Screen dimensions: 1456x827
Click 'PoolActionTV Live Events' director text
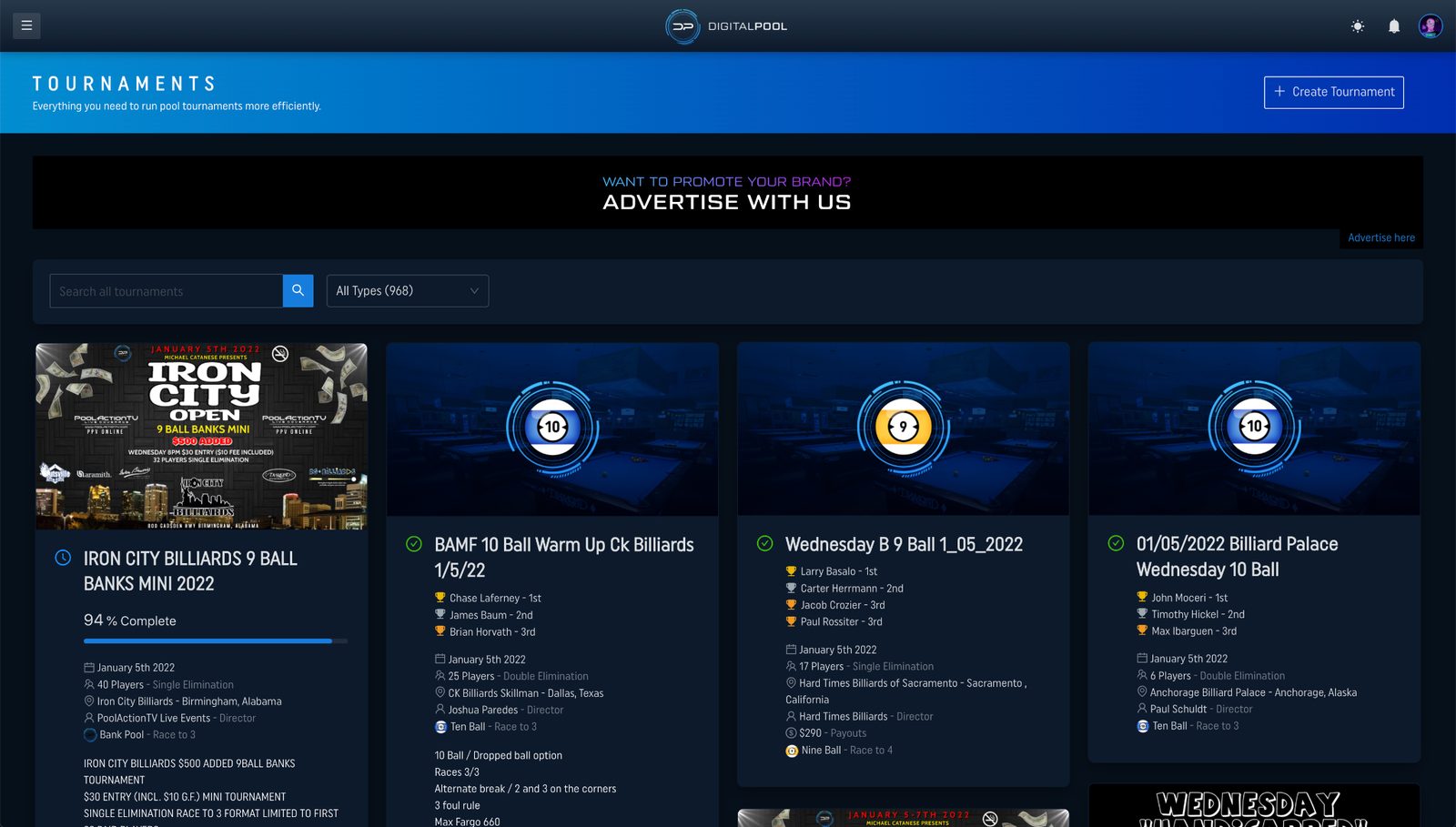tap(154, 718)
